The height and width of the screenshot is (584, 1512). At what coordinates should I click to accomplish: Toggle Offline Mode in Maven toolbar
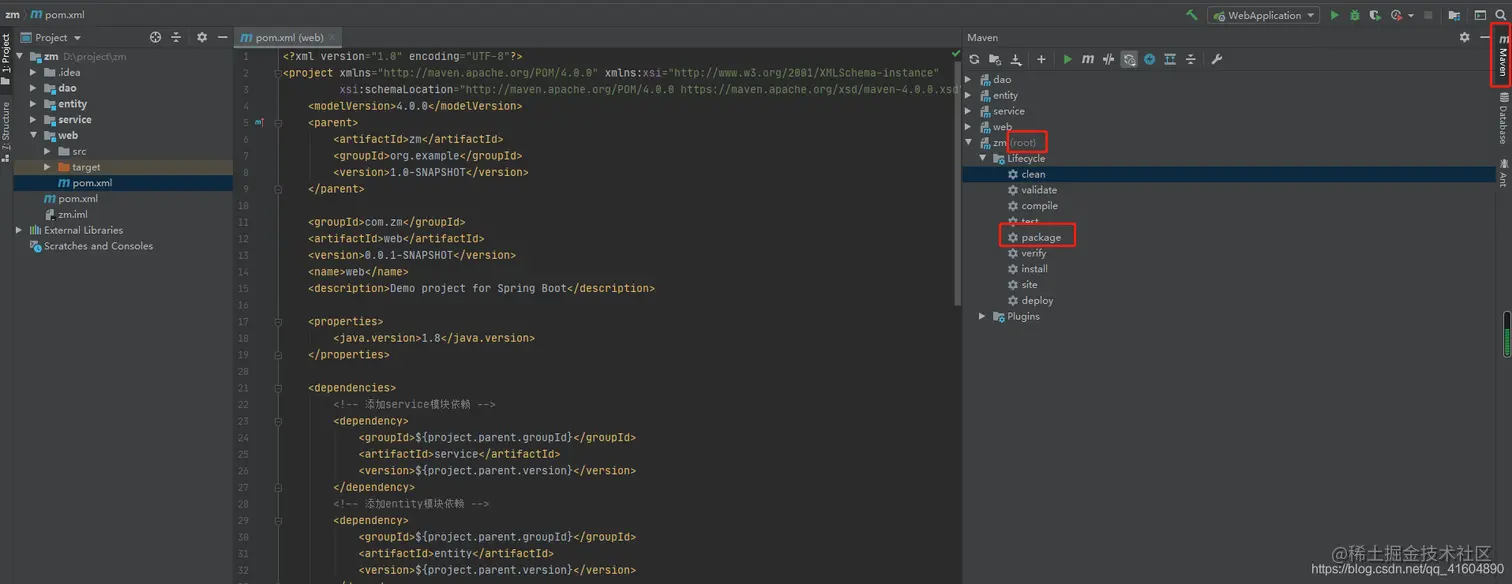[1108, 59]
